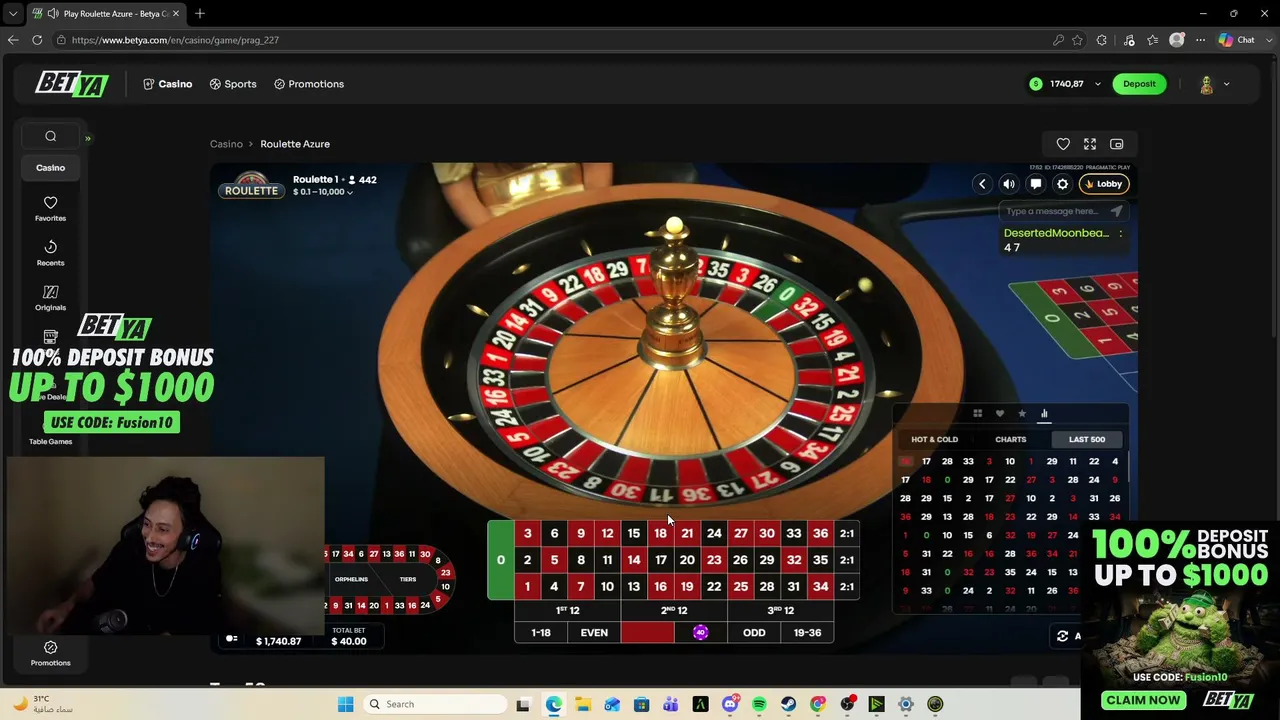Bet on the 1st 12 dozen
Viewport: 1280px width, 720px height.
click(x=567, y=610)
